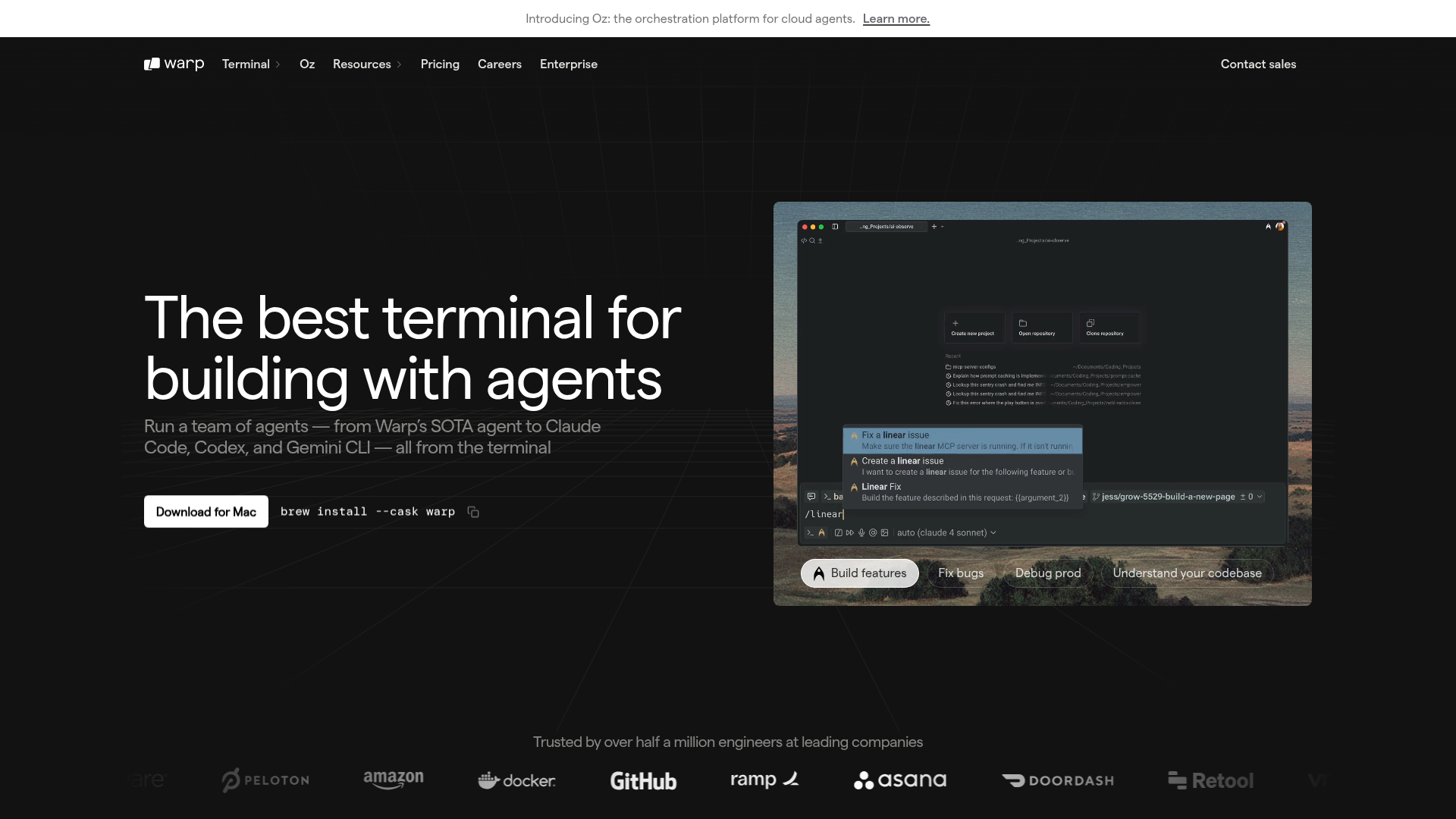
Task: Switch to the Debug prod tab
Action: click(x=1048, y=573)
